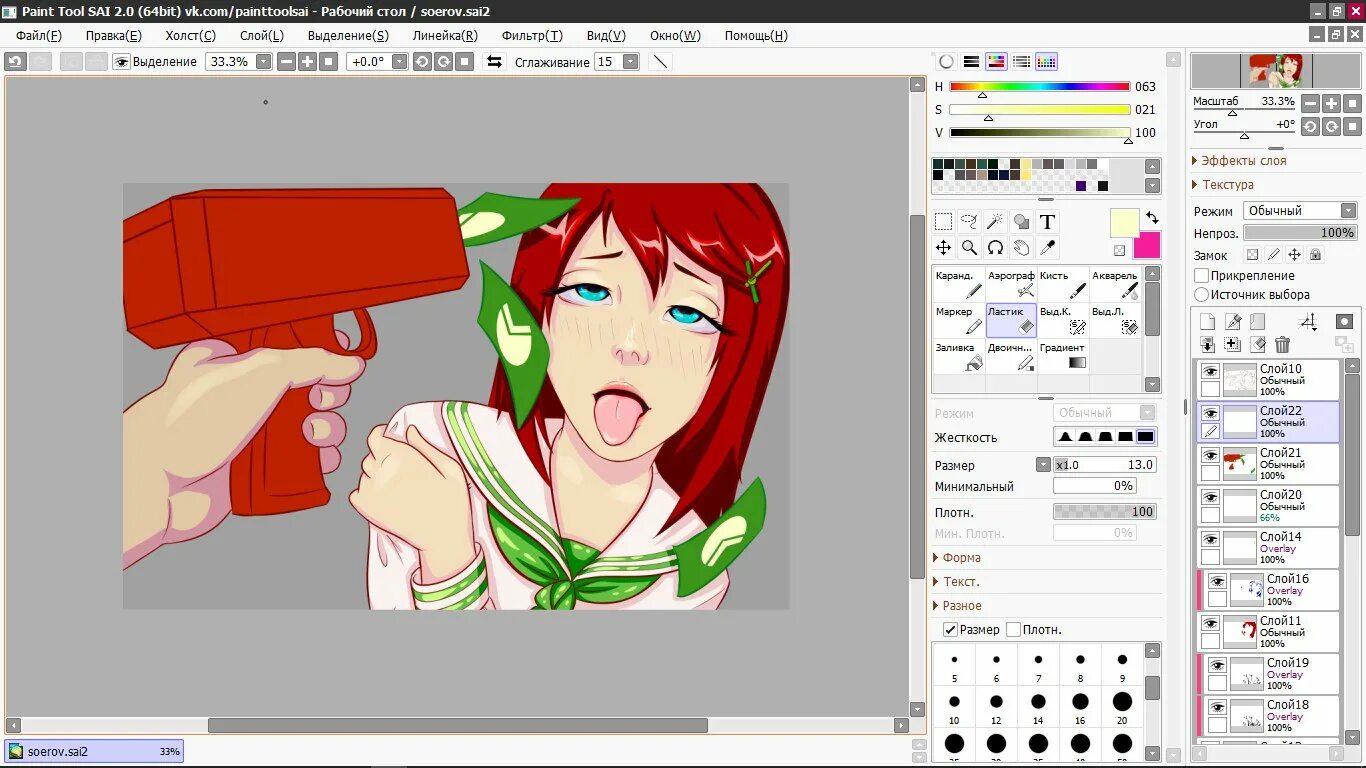The image size is (1366, 768).
Task: Open the Холст menu
Action: click(190, 35)
